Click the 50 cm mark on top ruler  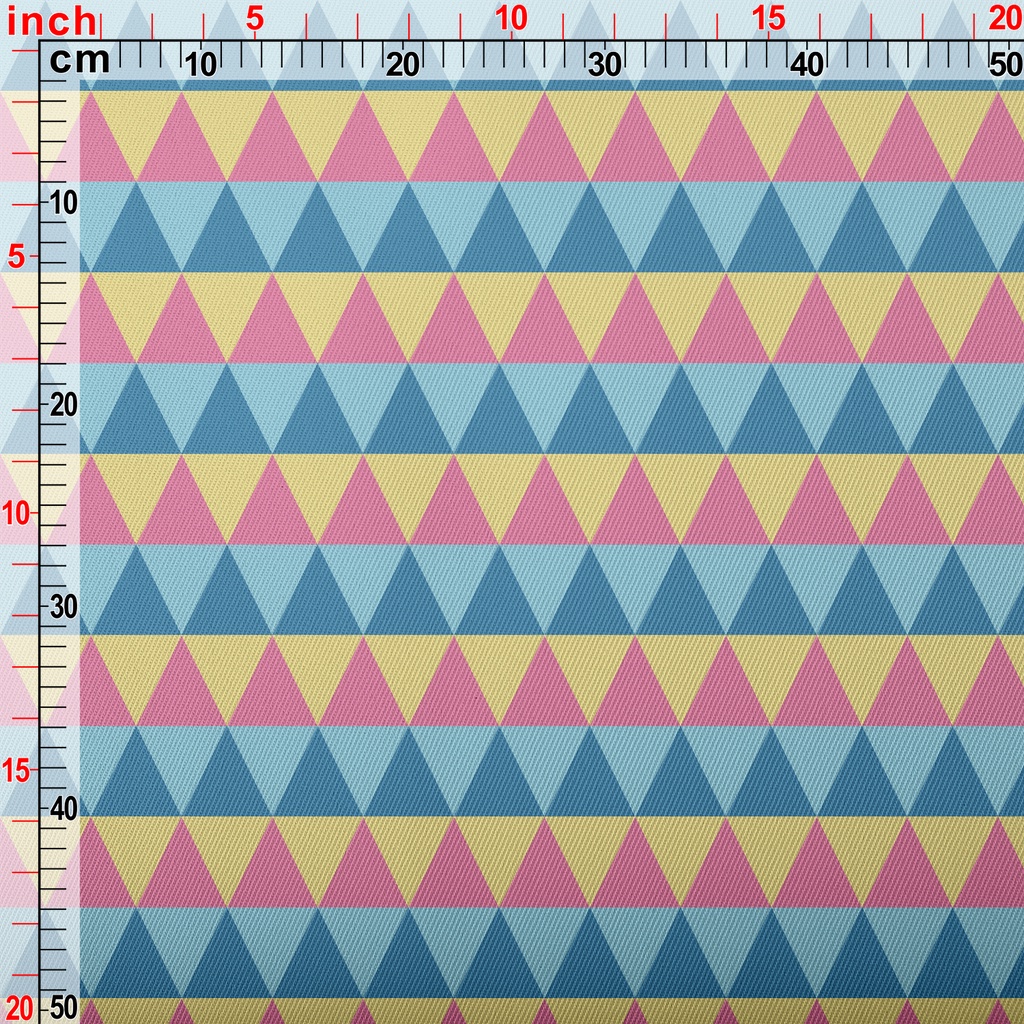tap(1003, 65)
